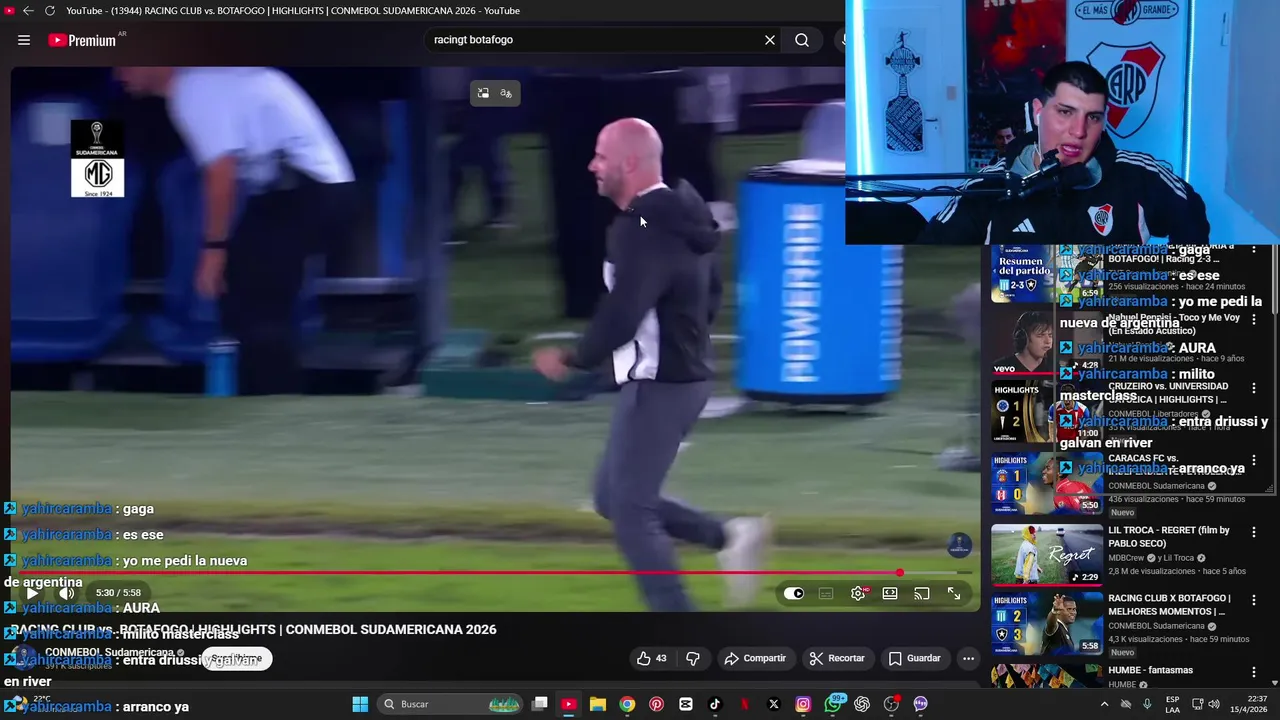Open Instagram from the taskbar
Viewport: 1280px width, 720px height.
click(x=803, y=704)
